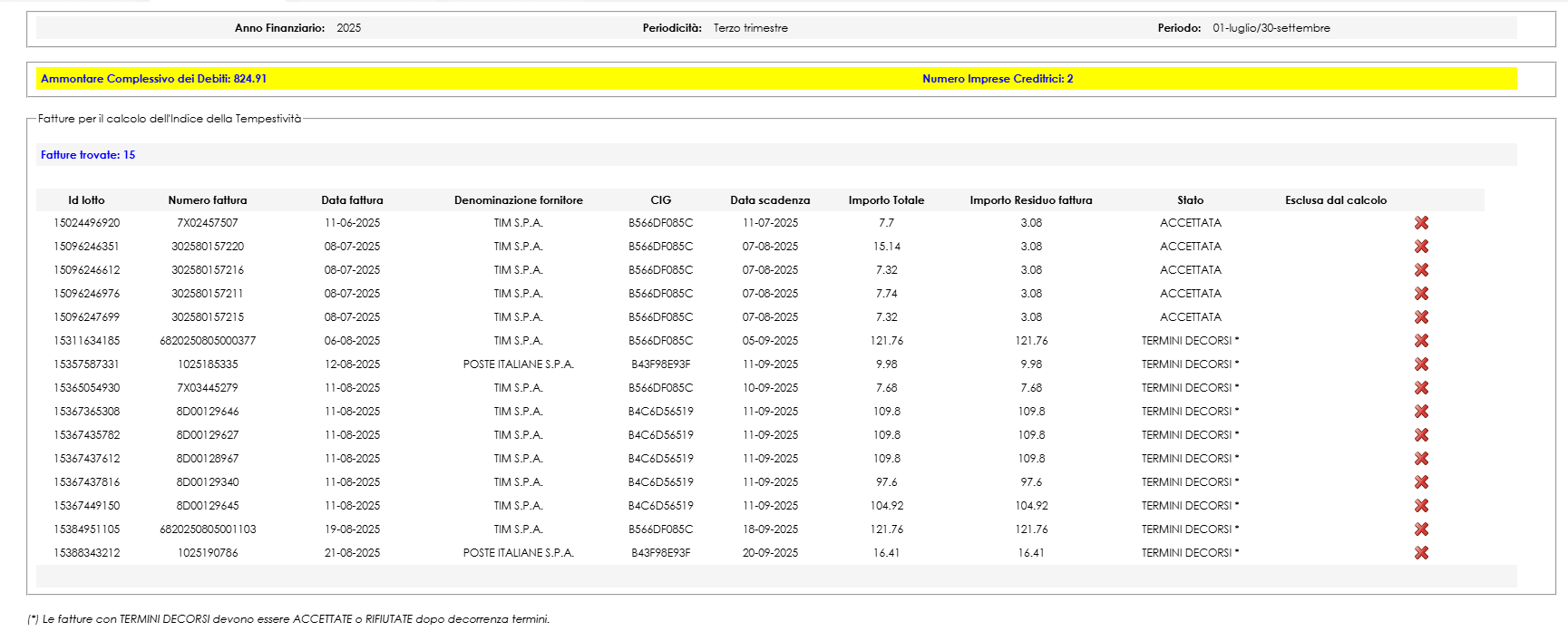Click the 'Esclusa dal calcolo' column header
The height and width of the screenshot is (641, 1568).
(1335, 200)
